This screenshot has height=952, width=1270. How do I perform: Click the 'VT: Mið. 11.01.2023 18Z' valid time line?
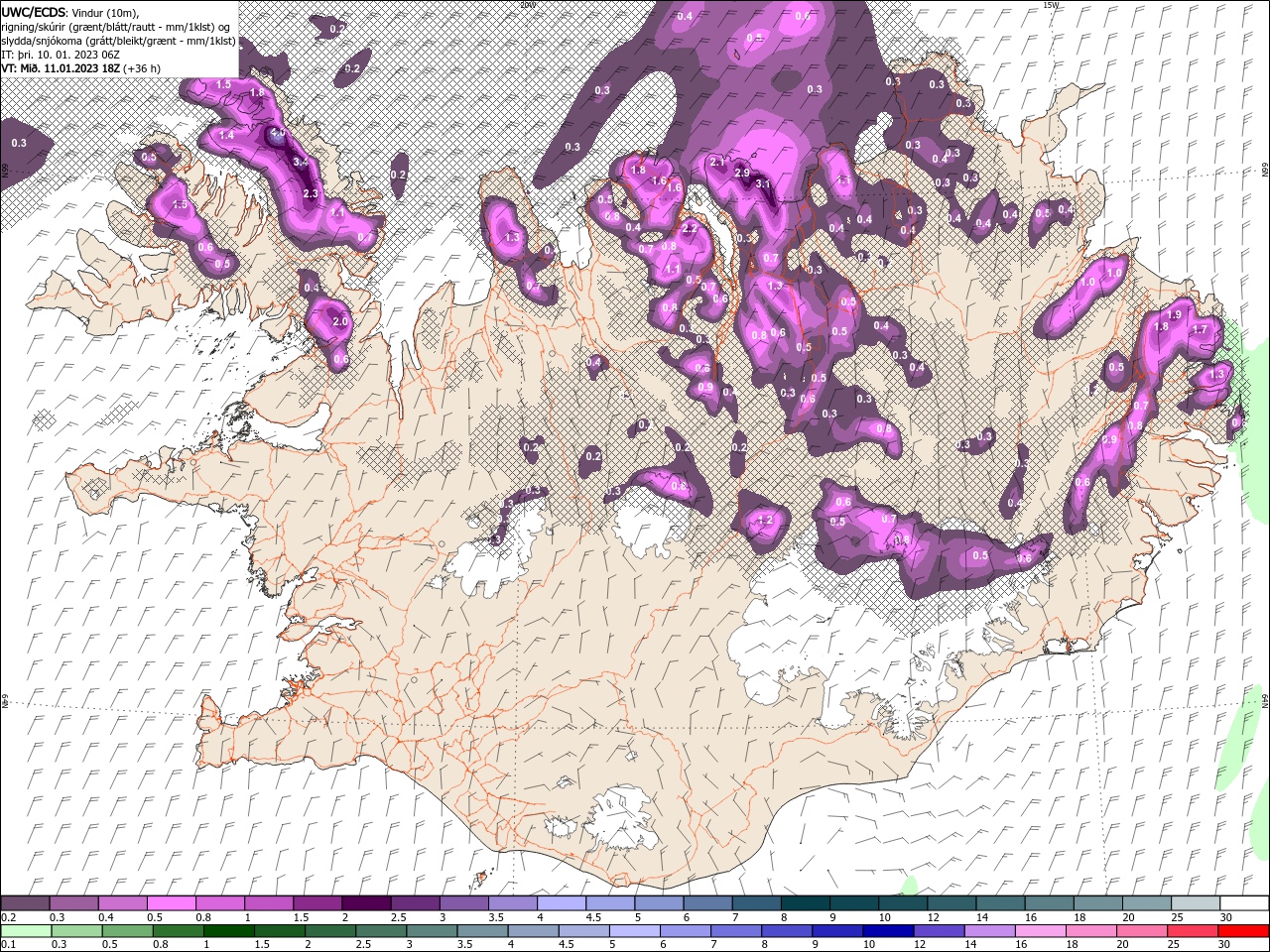(x=62, y=68)
